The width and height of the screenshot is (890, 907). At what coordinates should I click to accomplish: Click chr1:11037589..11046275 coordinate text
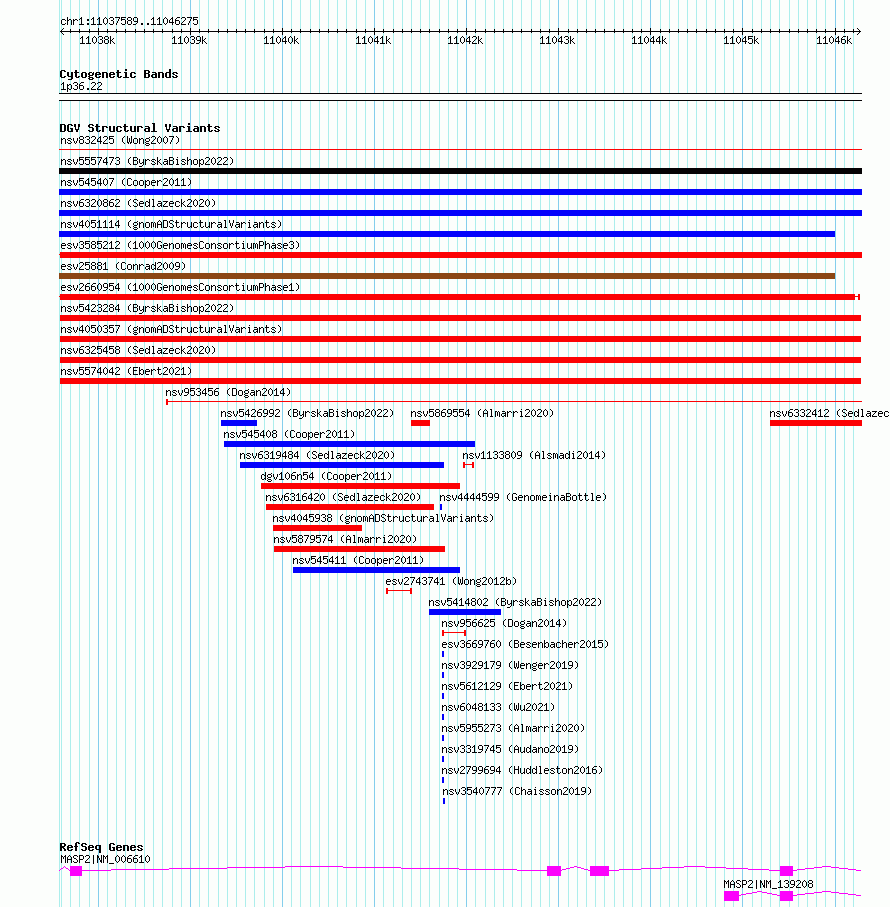(x=130, y=21)
